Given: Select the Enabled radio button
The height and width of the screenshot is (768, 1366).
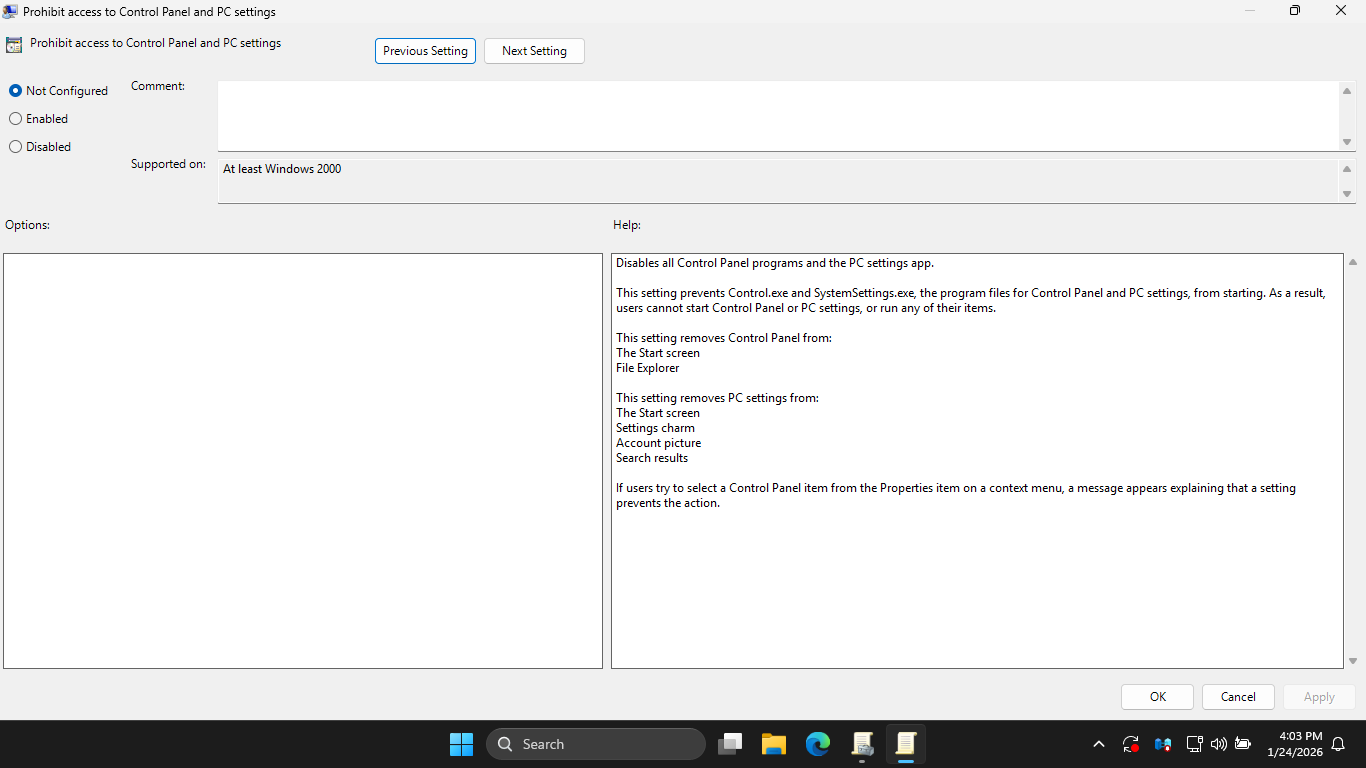Looking at the screenshot, I should click(x=16, y=119).
